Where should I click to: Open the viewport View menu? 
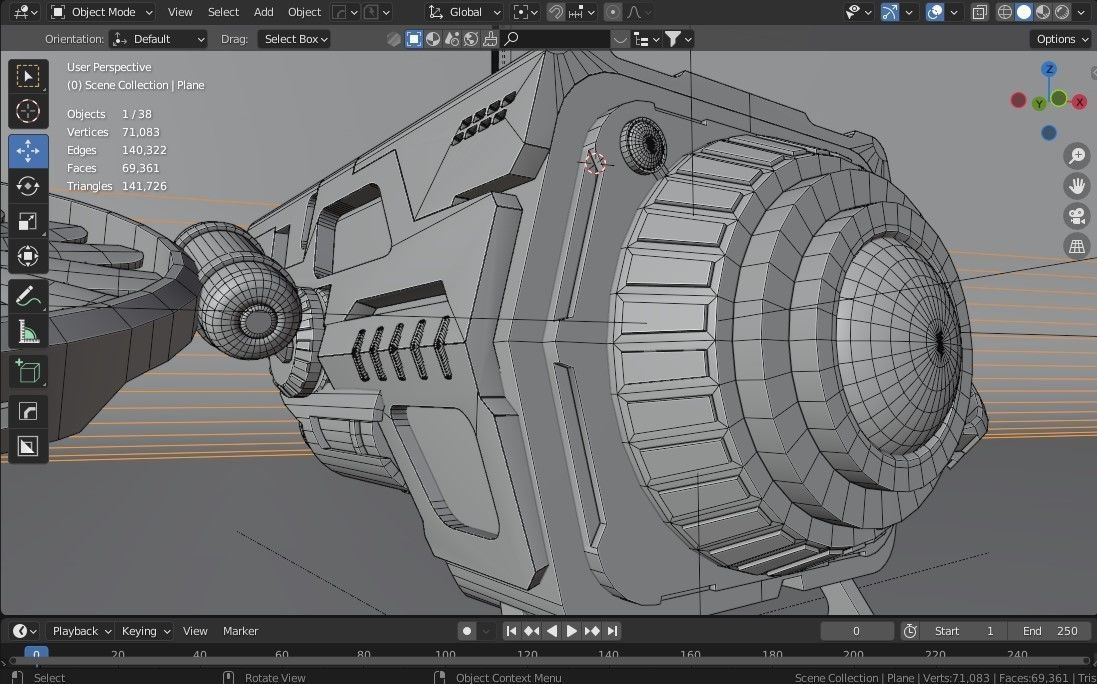click(180, 12)
